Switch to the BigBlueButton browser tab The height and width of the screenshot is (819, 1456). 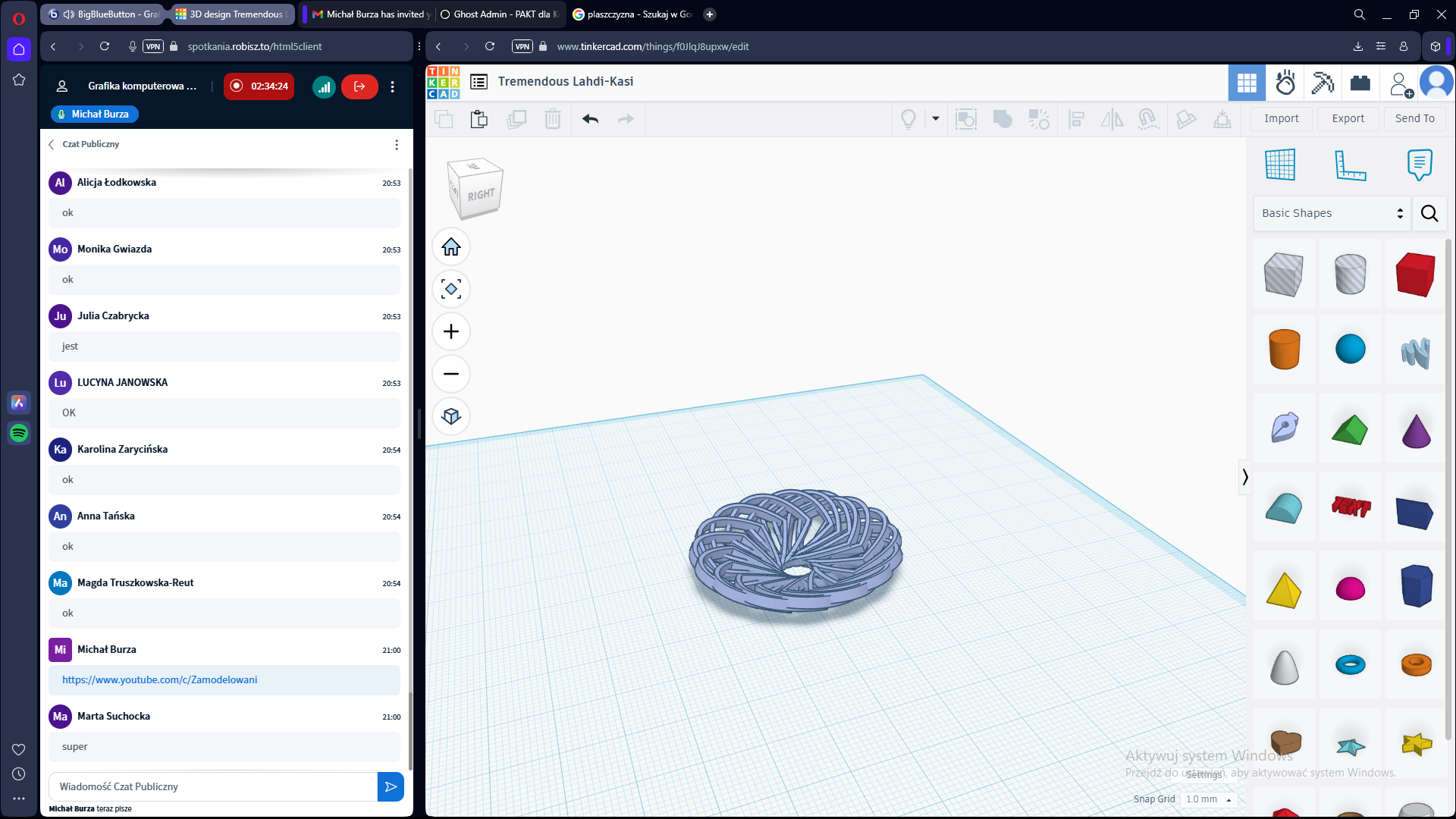[x=106, y=14]
